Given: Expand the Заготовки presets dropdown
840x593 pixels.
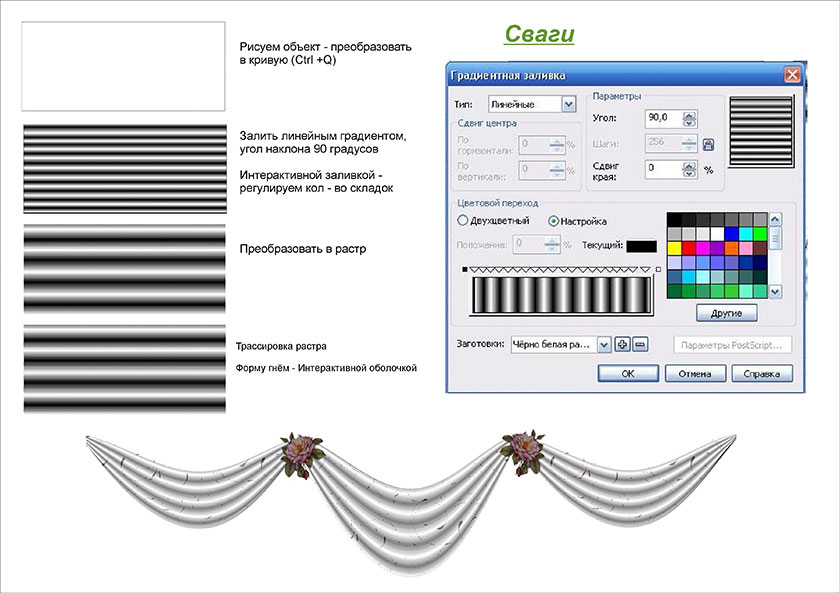Looking at the screenshot, I should pos(603,345).
